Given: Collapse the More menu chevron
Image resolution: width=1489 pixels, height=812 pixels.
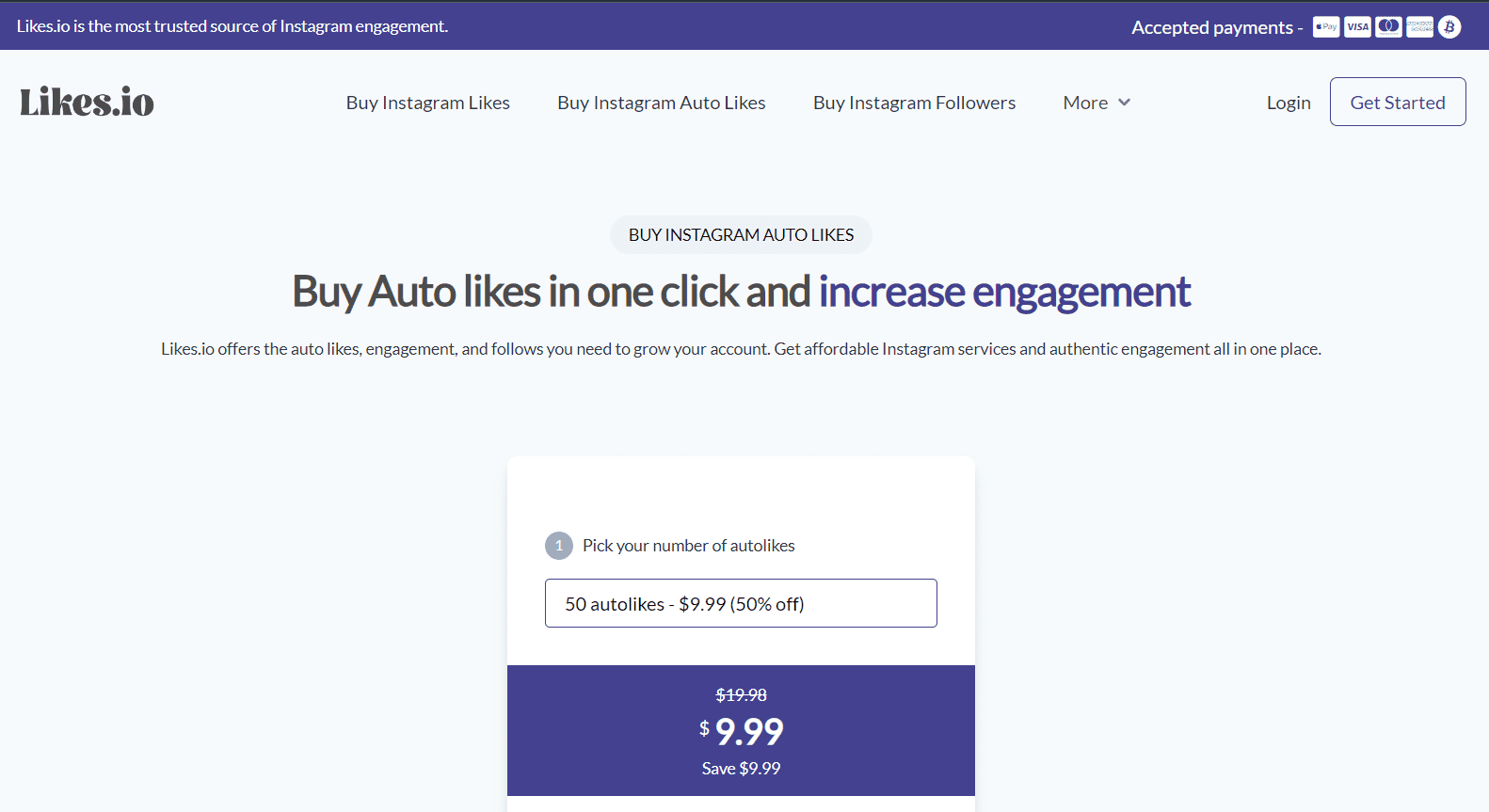Looking at the screenshot, I should [x=1125, y=103].
